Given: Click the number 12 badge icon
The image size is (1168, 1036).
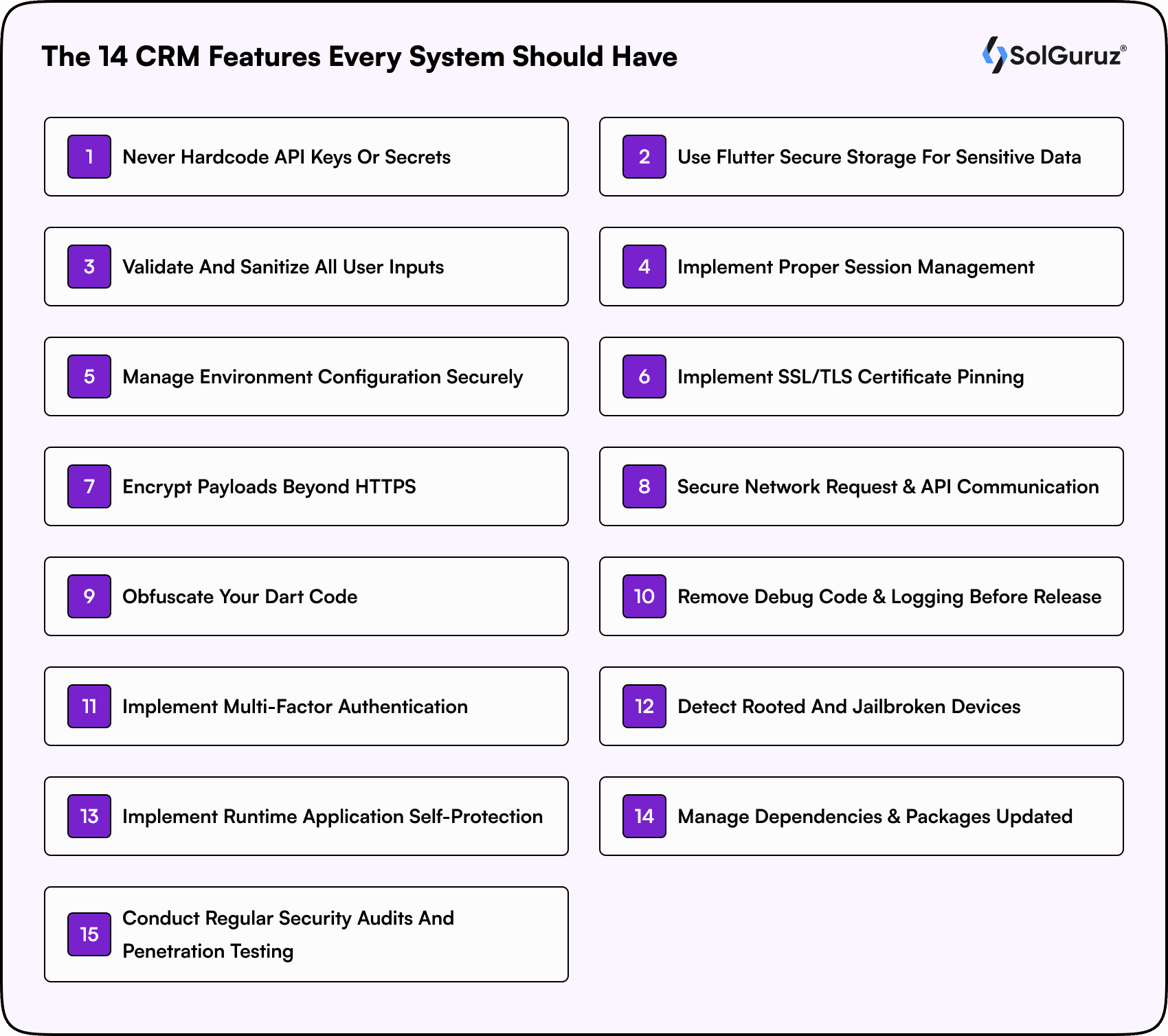Looking at the screenshot, I should 644,706.
